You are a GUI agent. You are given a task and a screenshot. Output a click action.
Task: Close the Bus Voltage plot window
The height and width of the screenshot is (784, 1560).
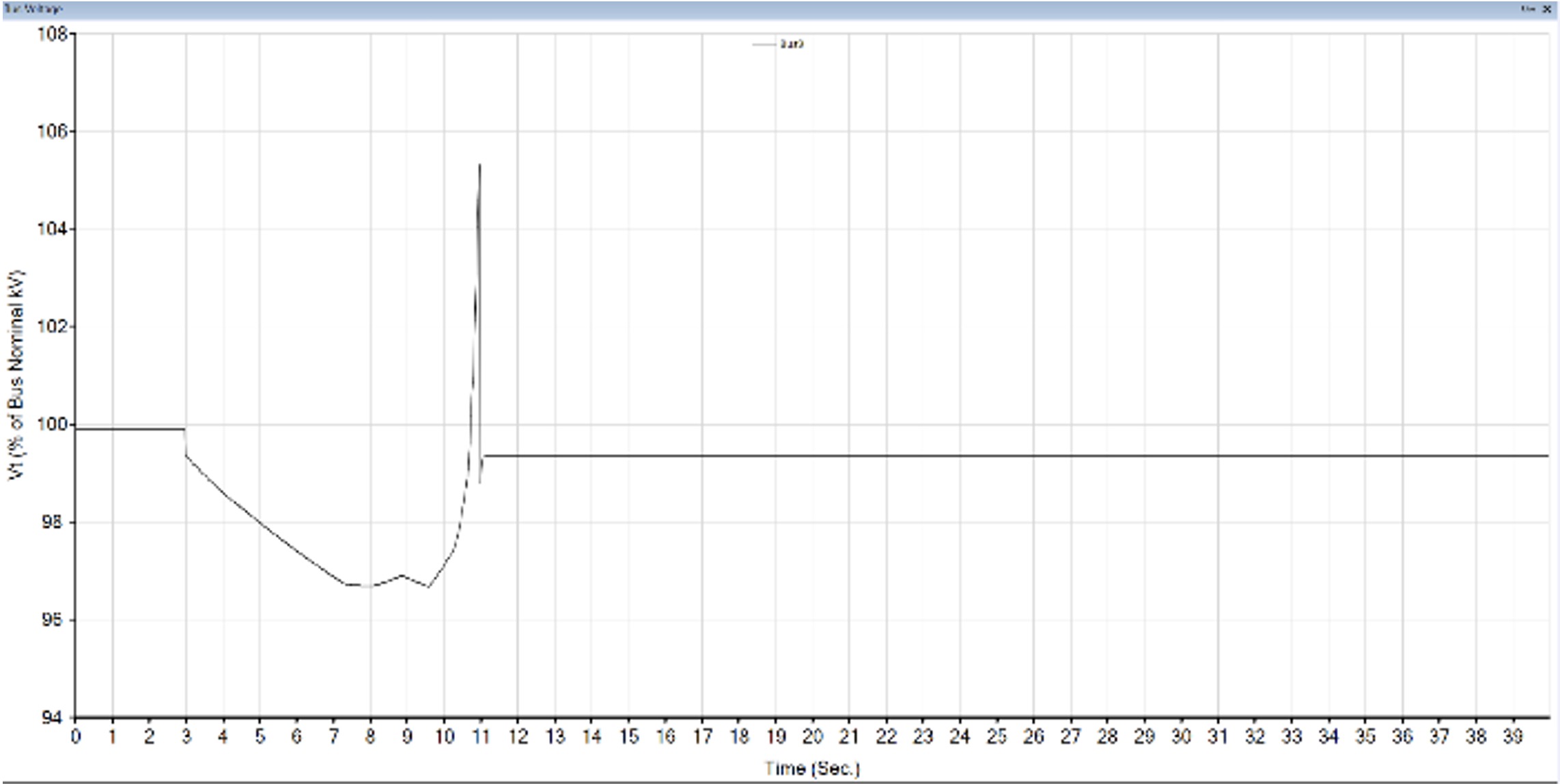point(1547,10)
